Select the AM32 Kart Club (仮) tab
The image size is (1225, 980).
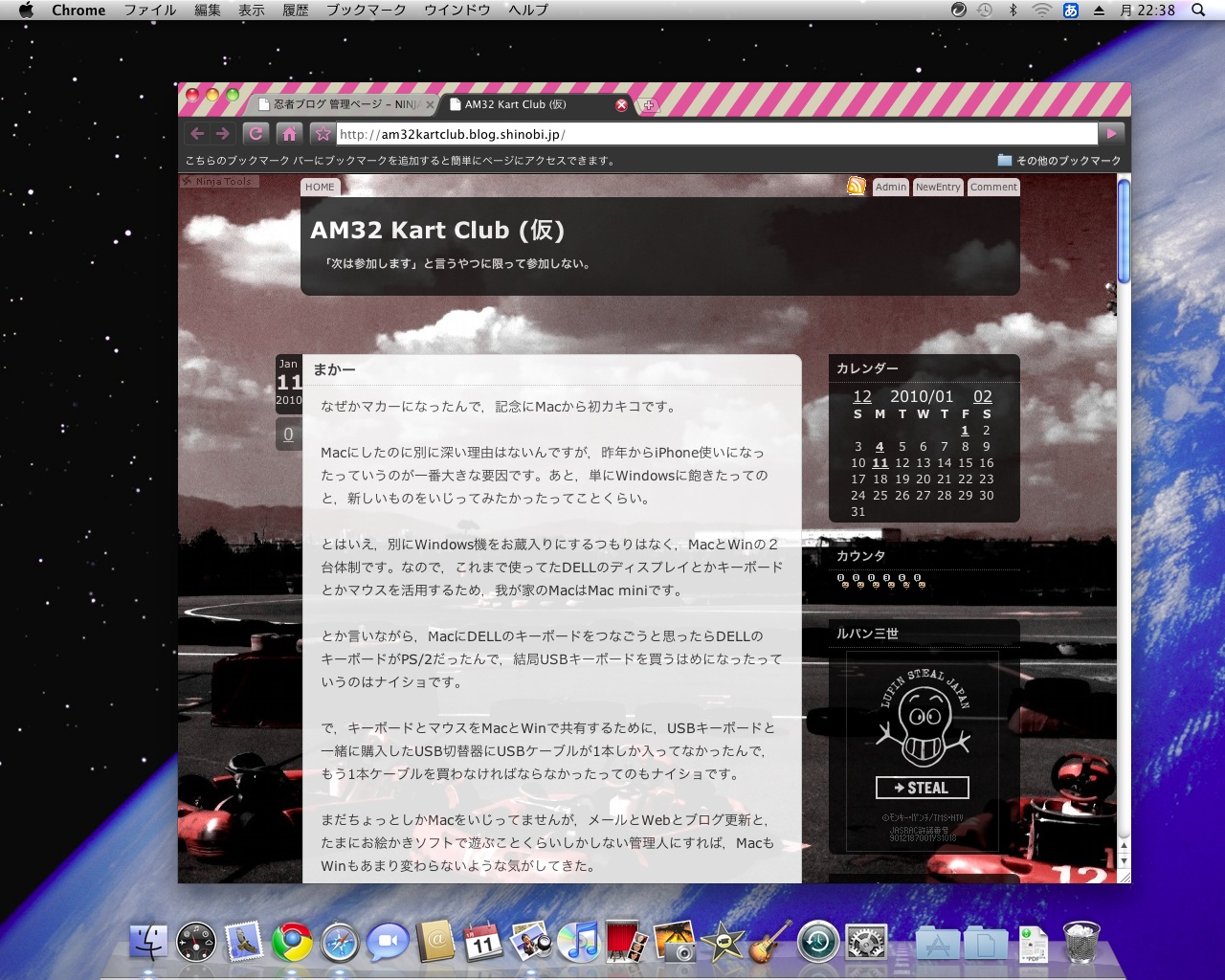(536, 104)
